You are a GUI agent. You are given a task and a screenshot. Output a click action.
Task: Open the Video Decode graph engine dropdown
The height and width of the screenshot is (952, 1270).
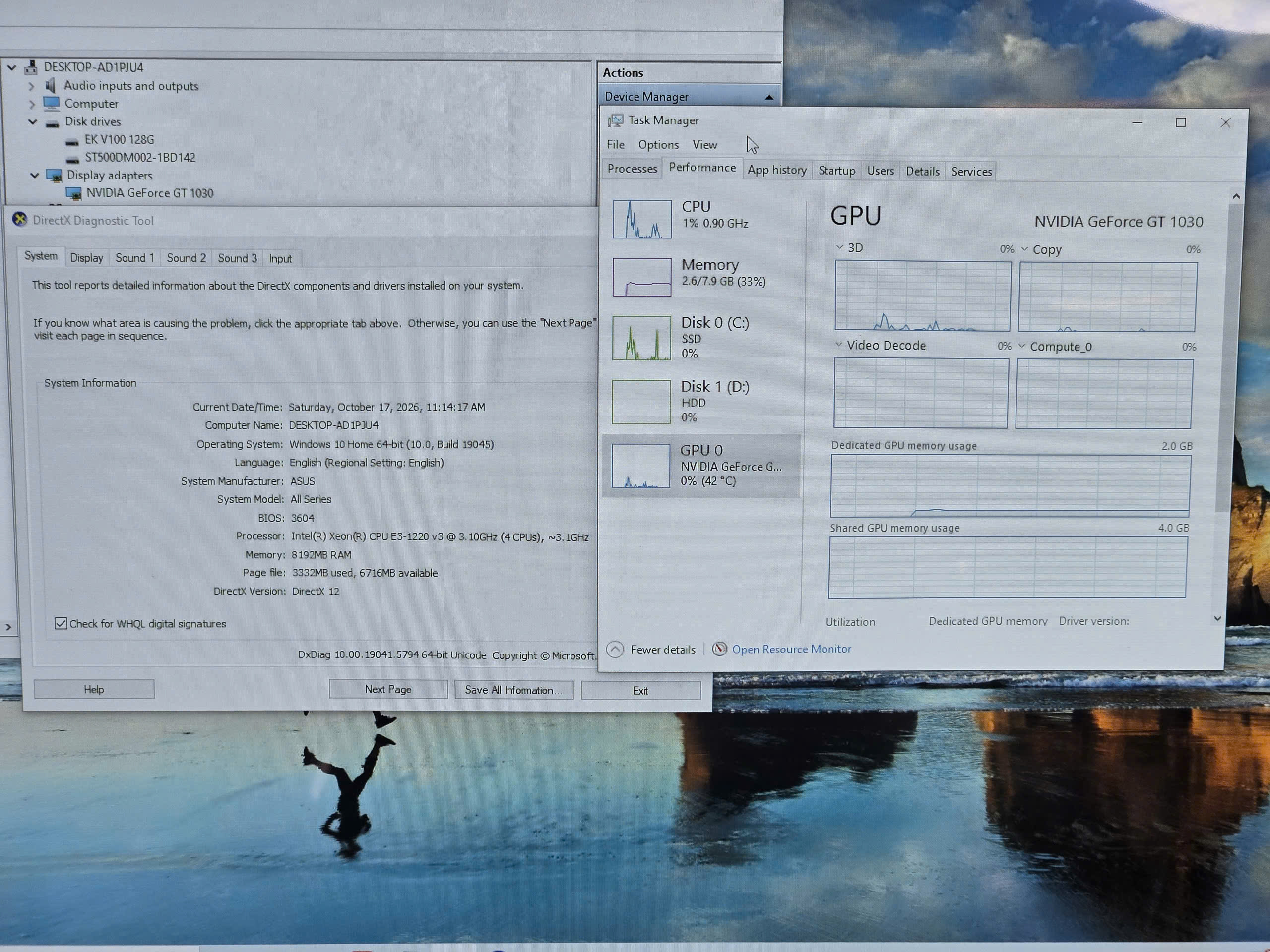coord(839,344)
